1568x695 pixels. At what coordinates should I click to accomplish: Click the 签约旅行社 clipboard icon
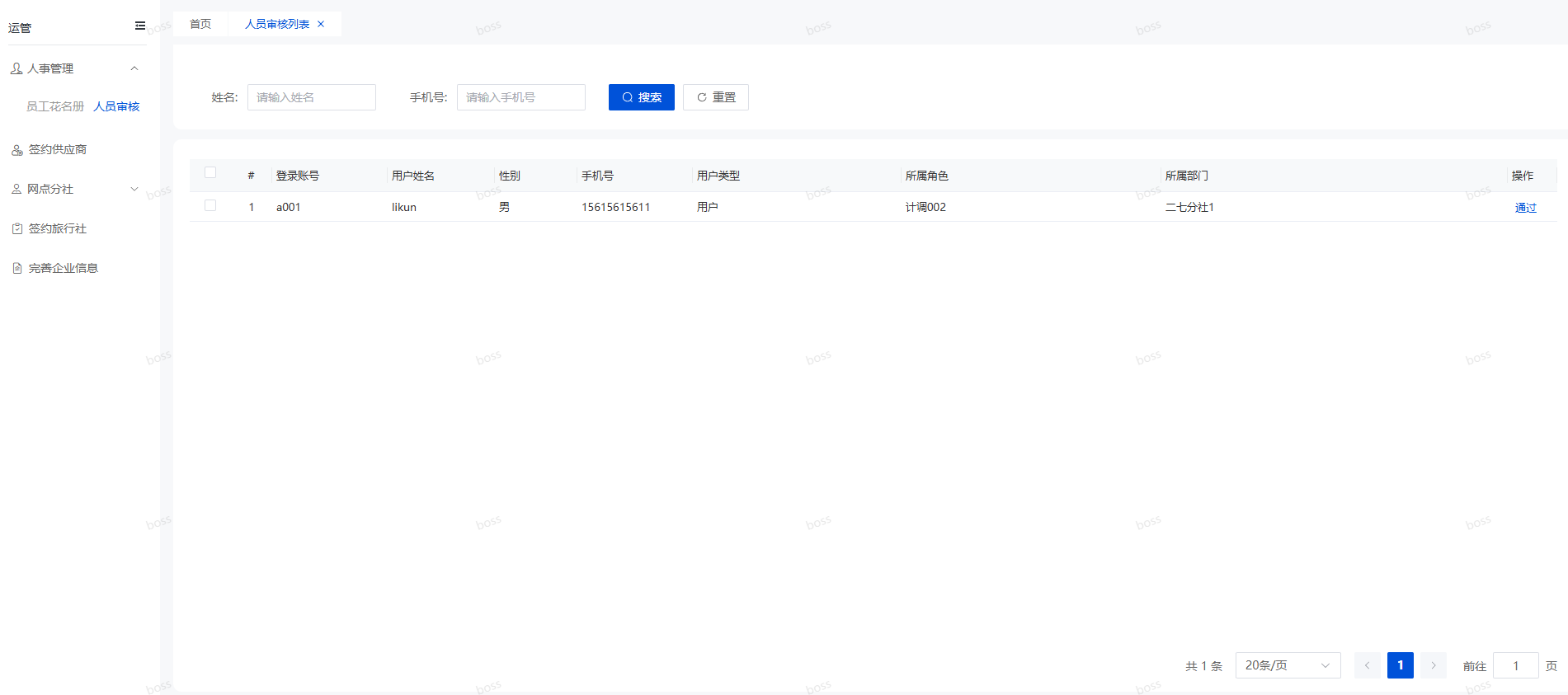pyautogui.click(x=16, y=228)
